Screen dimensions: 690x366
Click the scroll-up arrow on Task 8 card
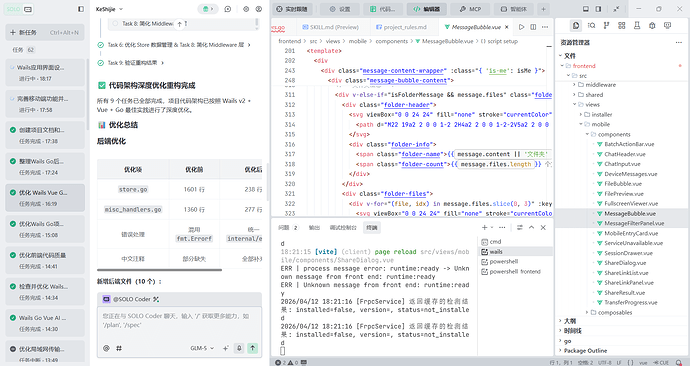tap(179, 25)
